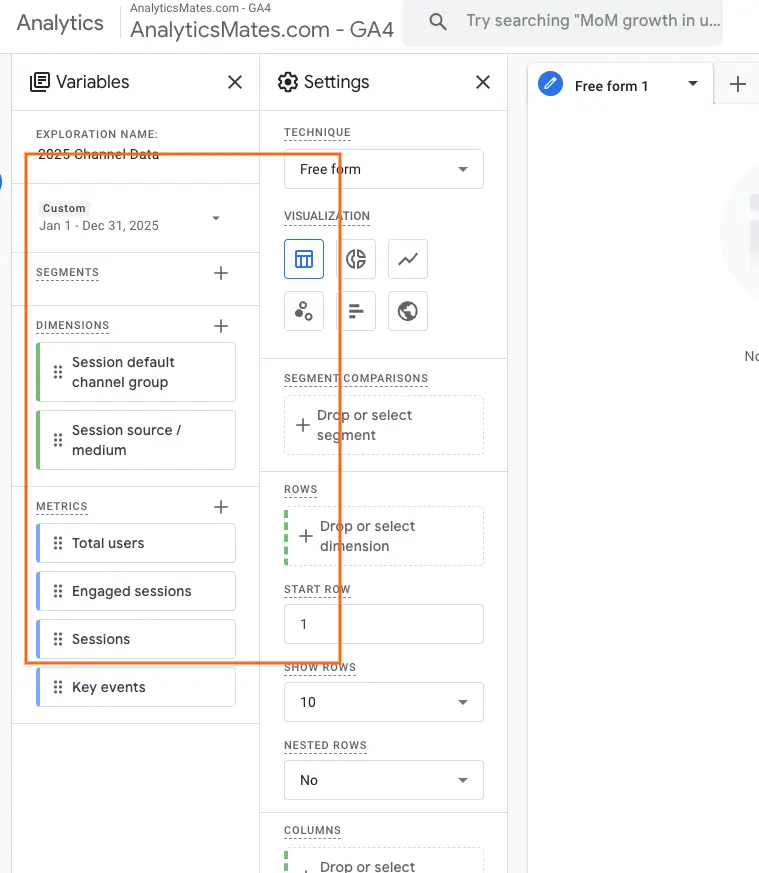
Task: Click Drop or select in Columns
Action: (384, 861)
